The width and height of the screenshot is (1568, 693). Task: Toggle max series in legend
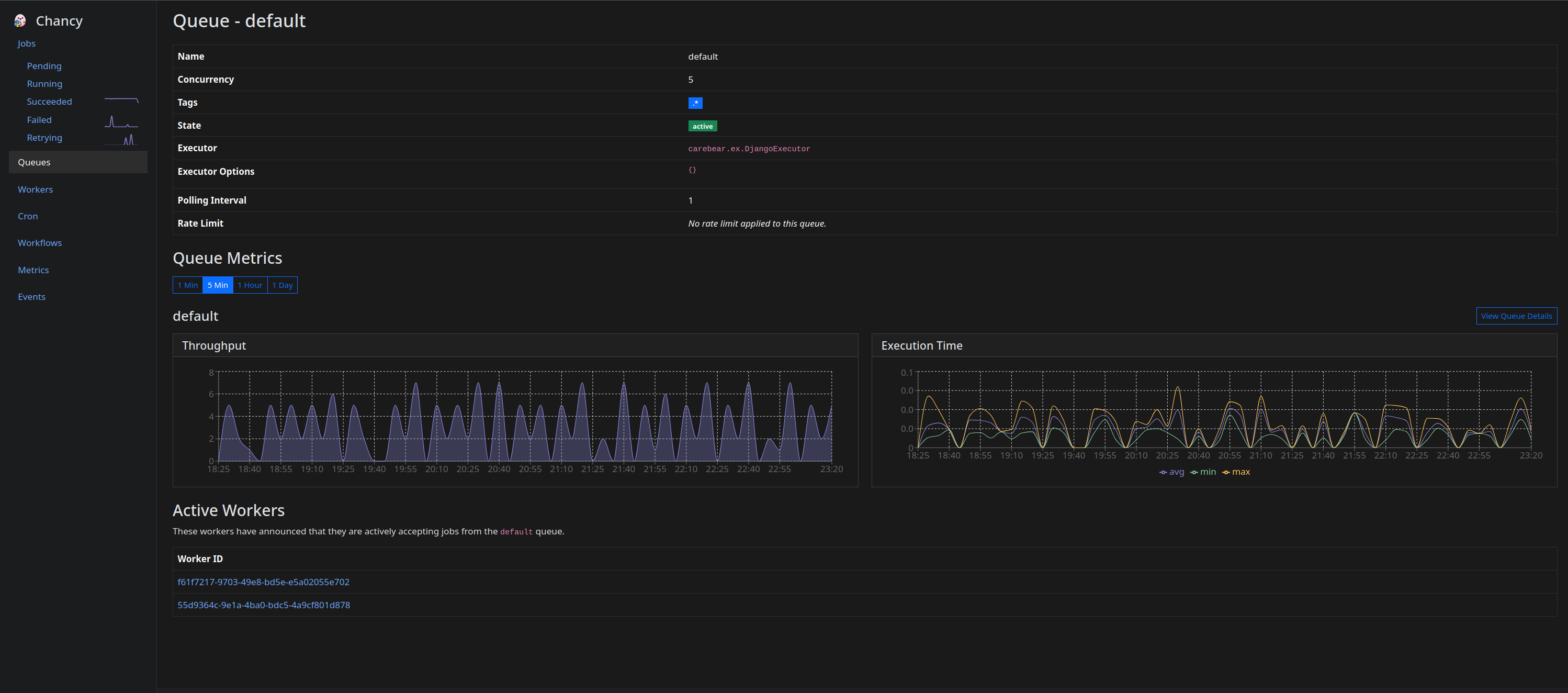click(x=1236, y=472)
